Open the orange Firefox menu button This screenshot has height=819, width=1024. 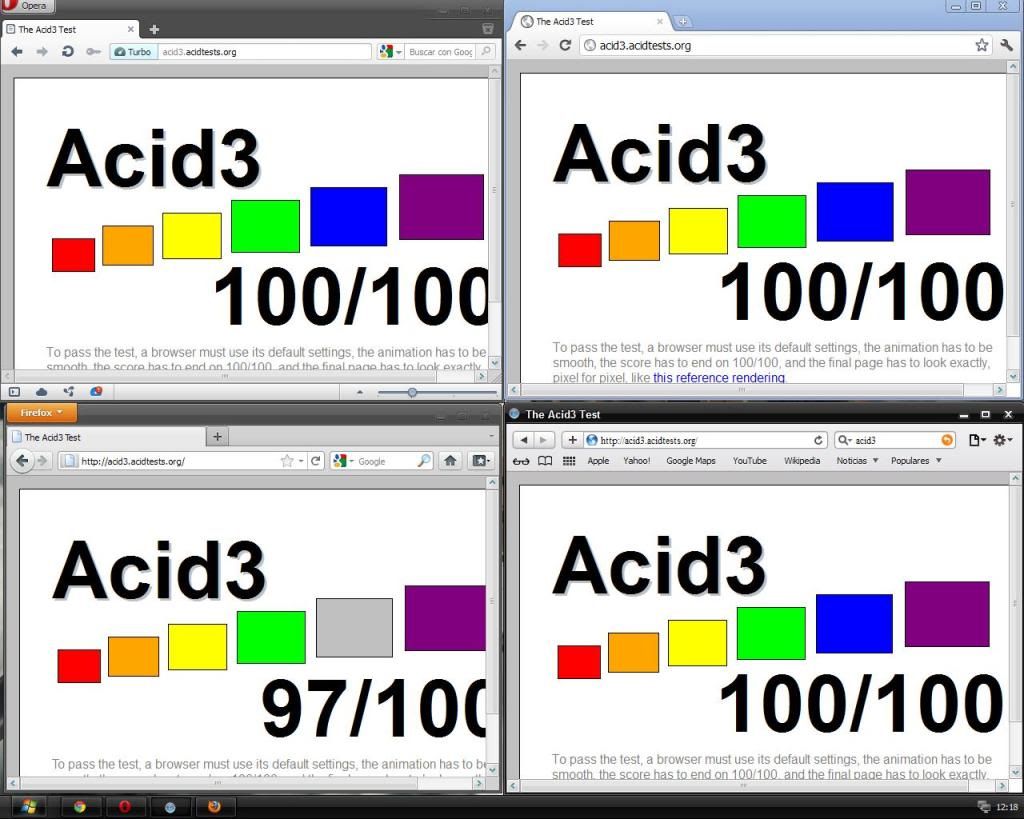pyautogui.click(x=42, y=413)
